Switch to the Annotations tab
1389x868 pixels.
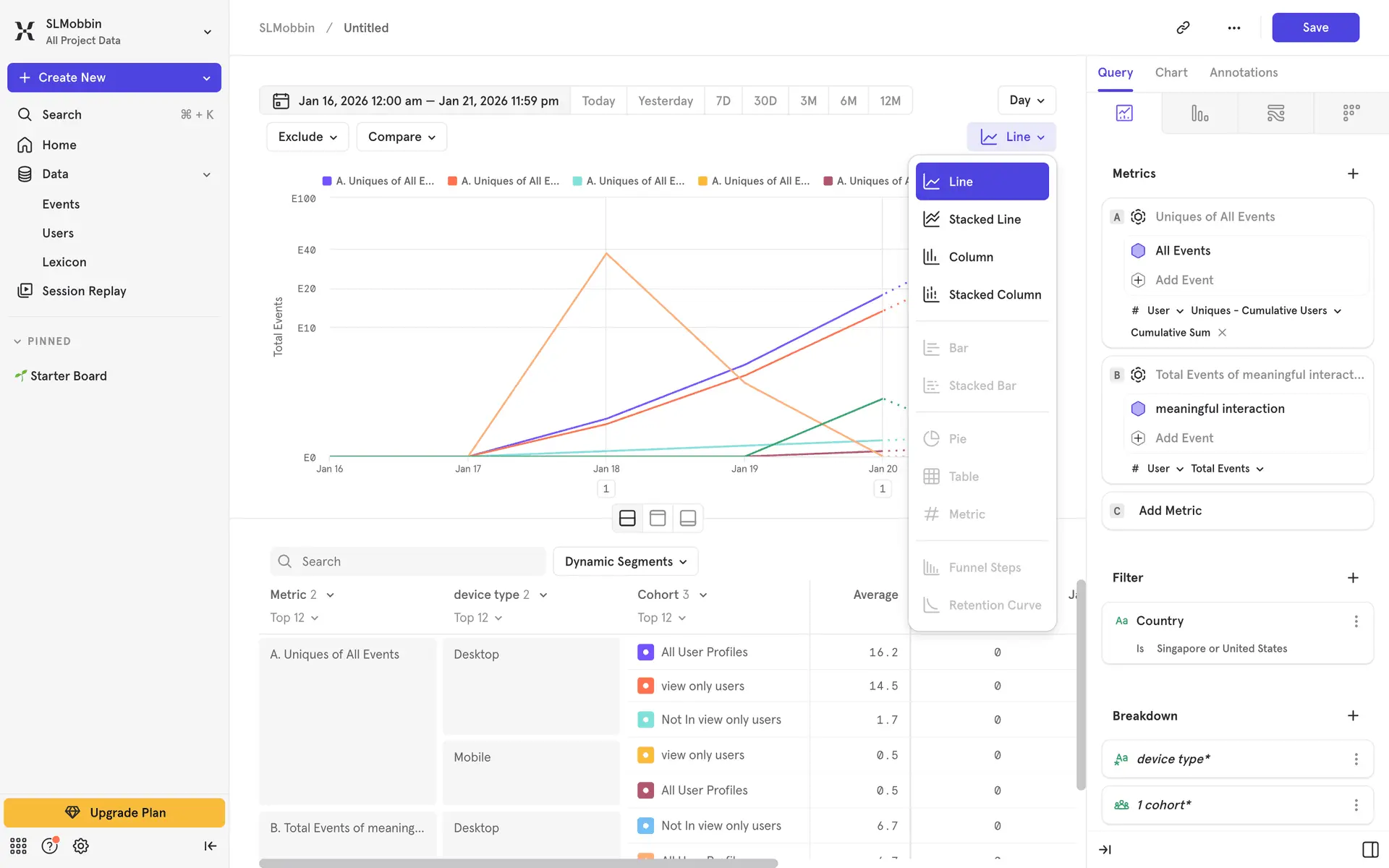click(1243, 72)
